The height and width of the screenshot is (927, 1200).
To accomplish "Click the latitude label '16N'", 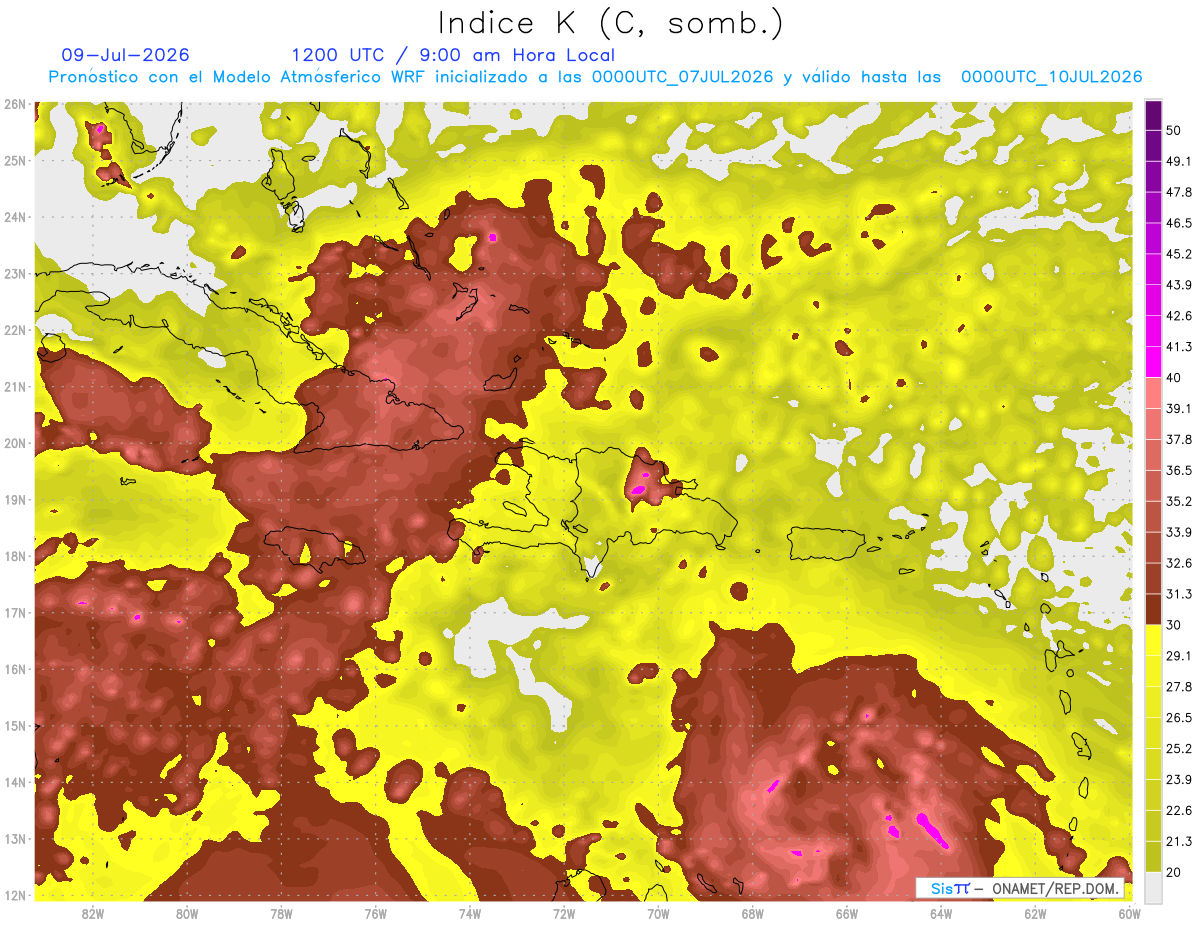I will click(15, 669).
